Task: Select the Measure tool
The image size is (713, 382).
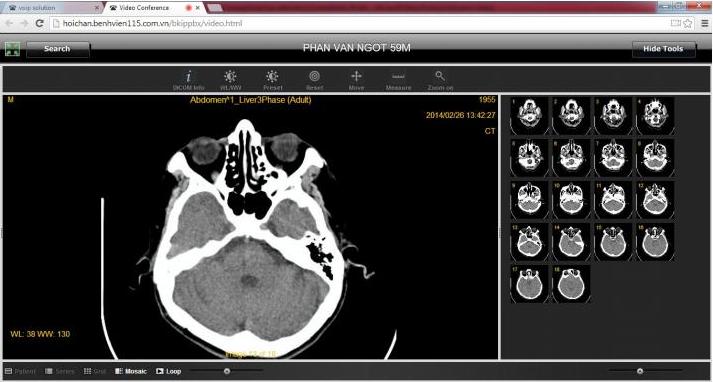Action: [x=398, y=80]
